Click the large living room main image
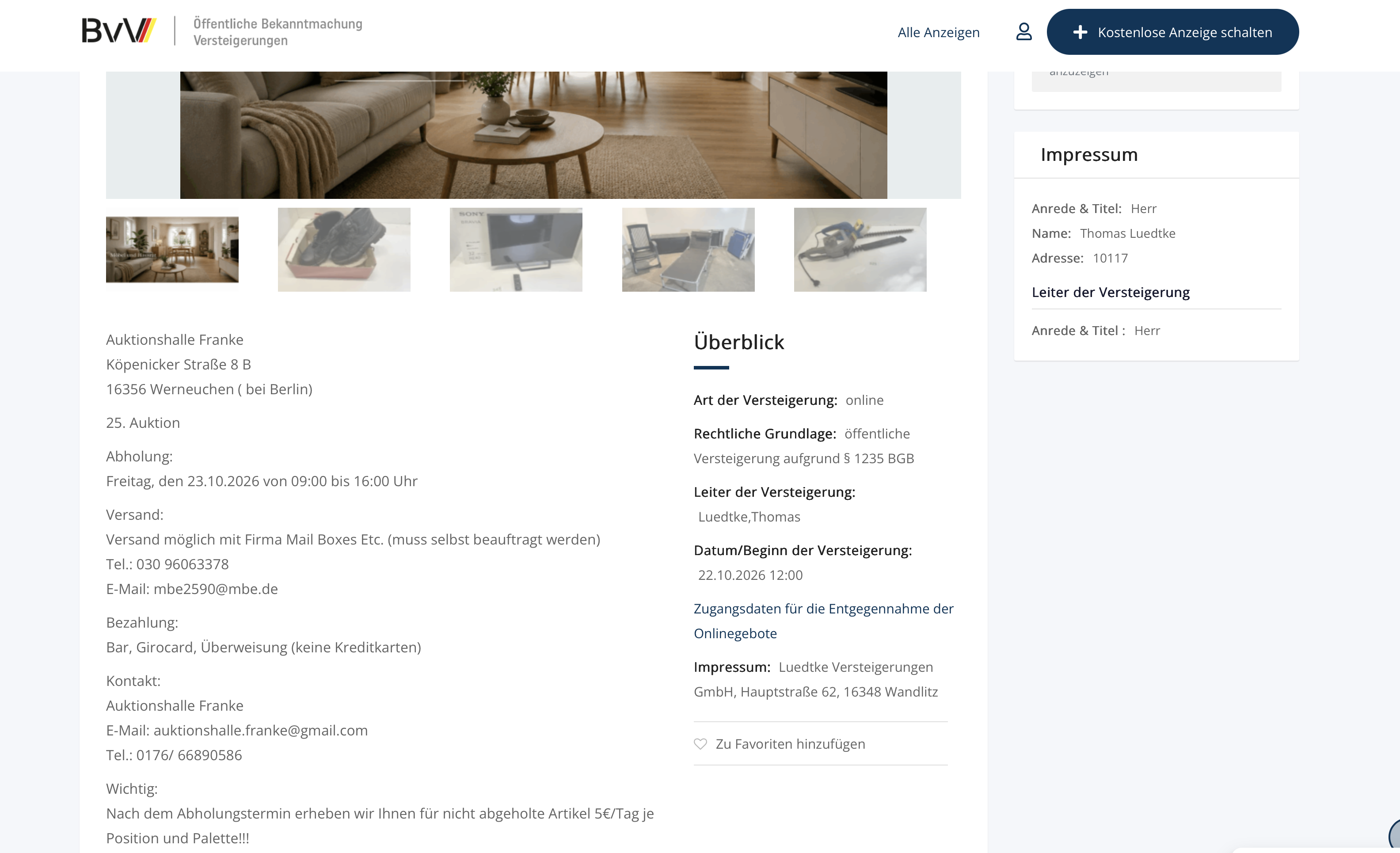This screenshot has width=1400, height=853. click(533, 135)
